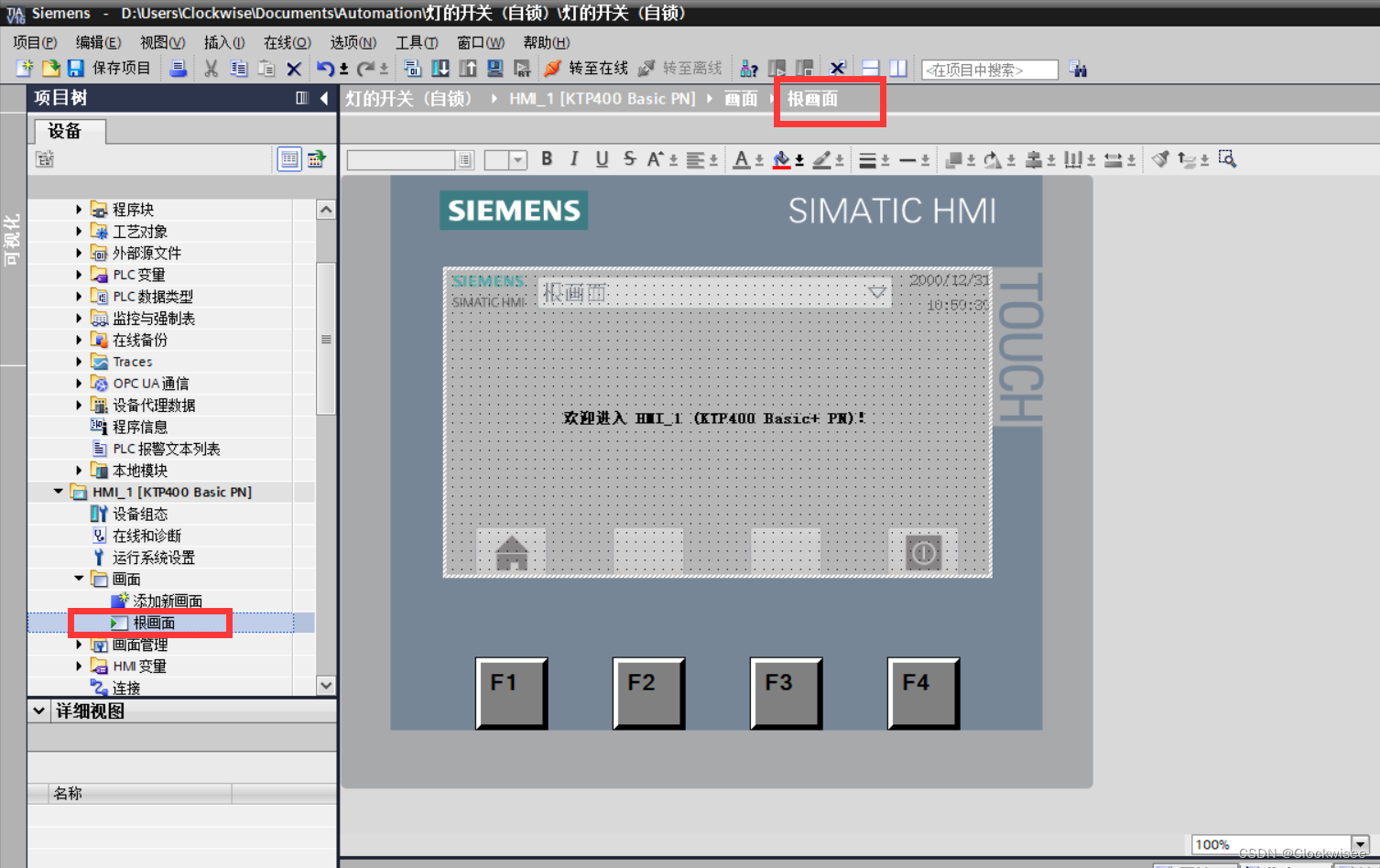This screenshot has height=868, width=1380.
Task: Open the 在线(O) menu
Action: [288, 42]
